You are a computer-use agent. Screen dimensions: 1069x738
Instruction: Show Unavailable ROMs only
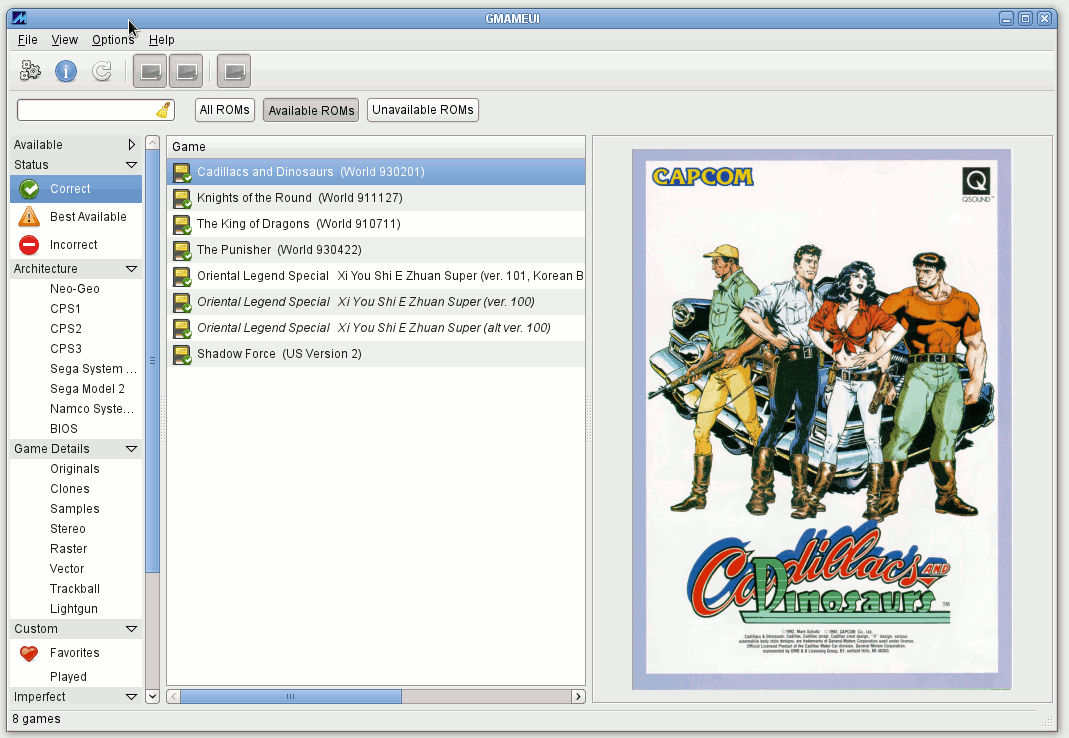pos(423,110)
